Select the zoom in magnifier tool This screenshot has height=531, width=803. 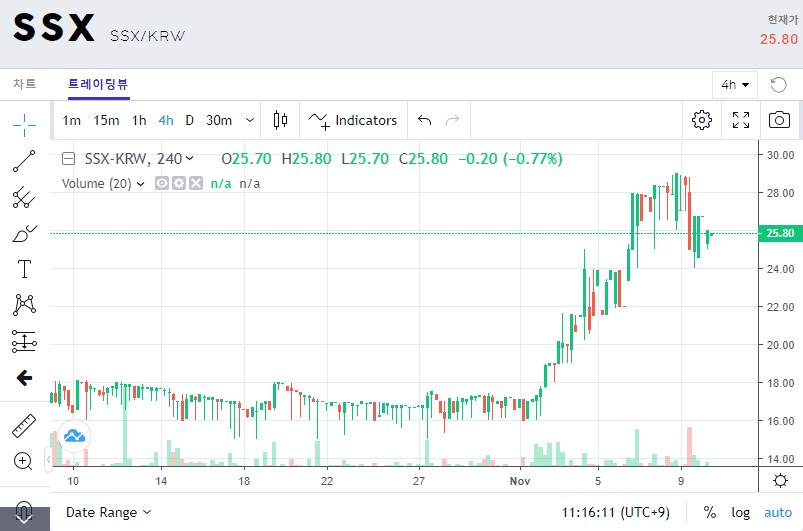23,461
